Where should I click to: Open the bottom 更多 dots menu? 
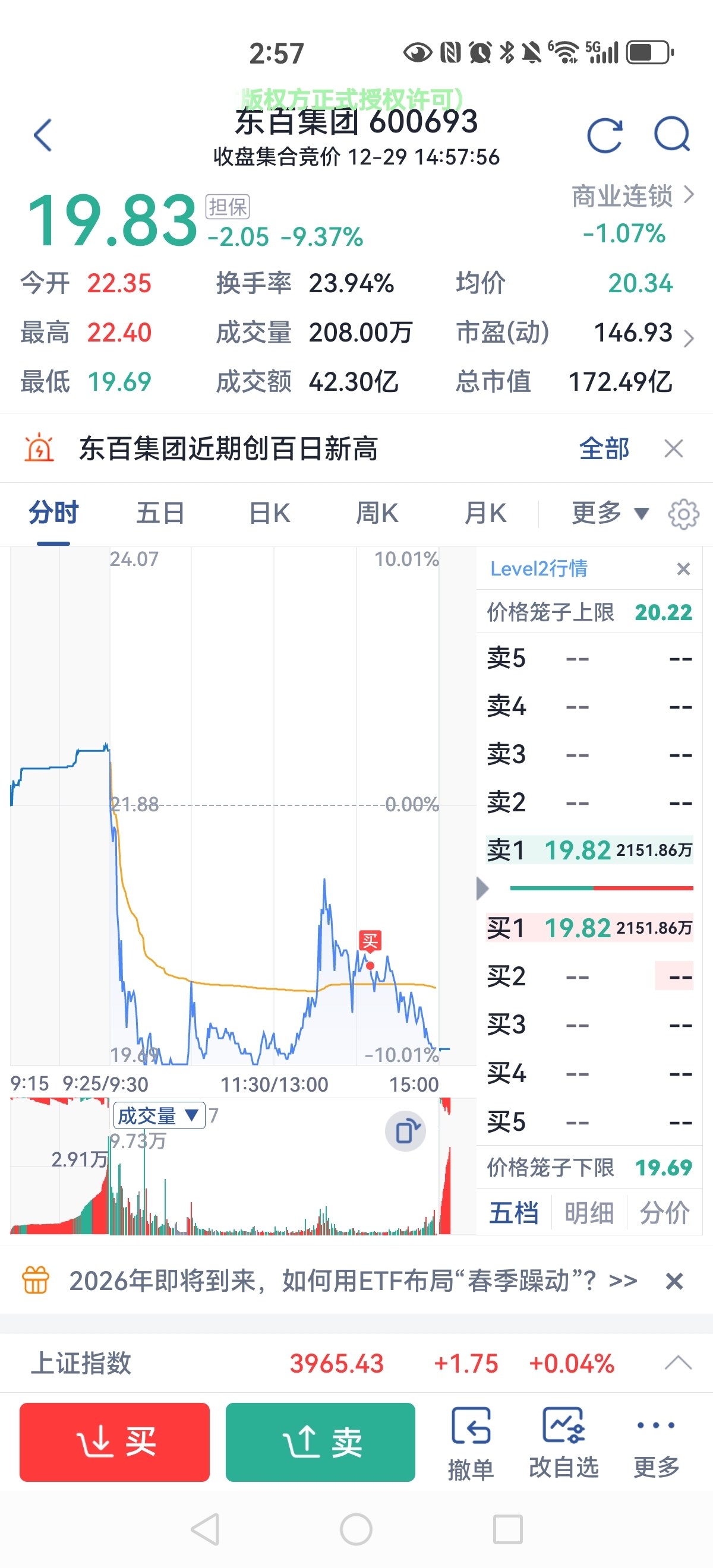pyautogui.click(x=656, y=1443)
